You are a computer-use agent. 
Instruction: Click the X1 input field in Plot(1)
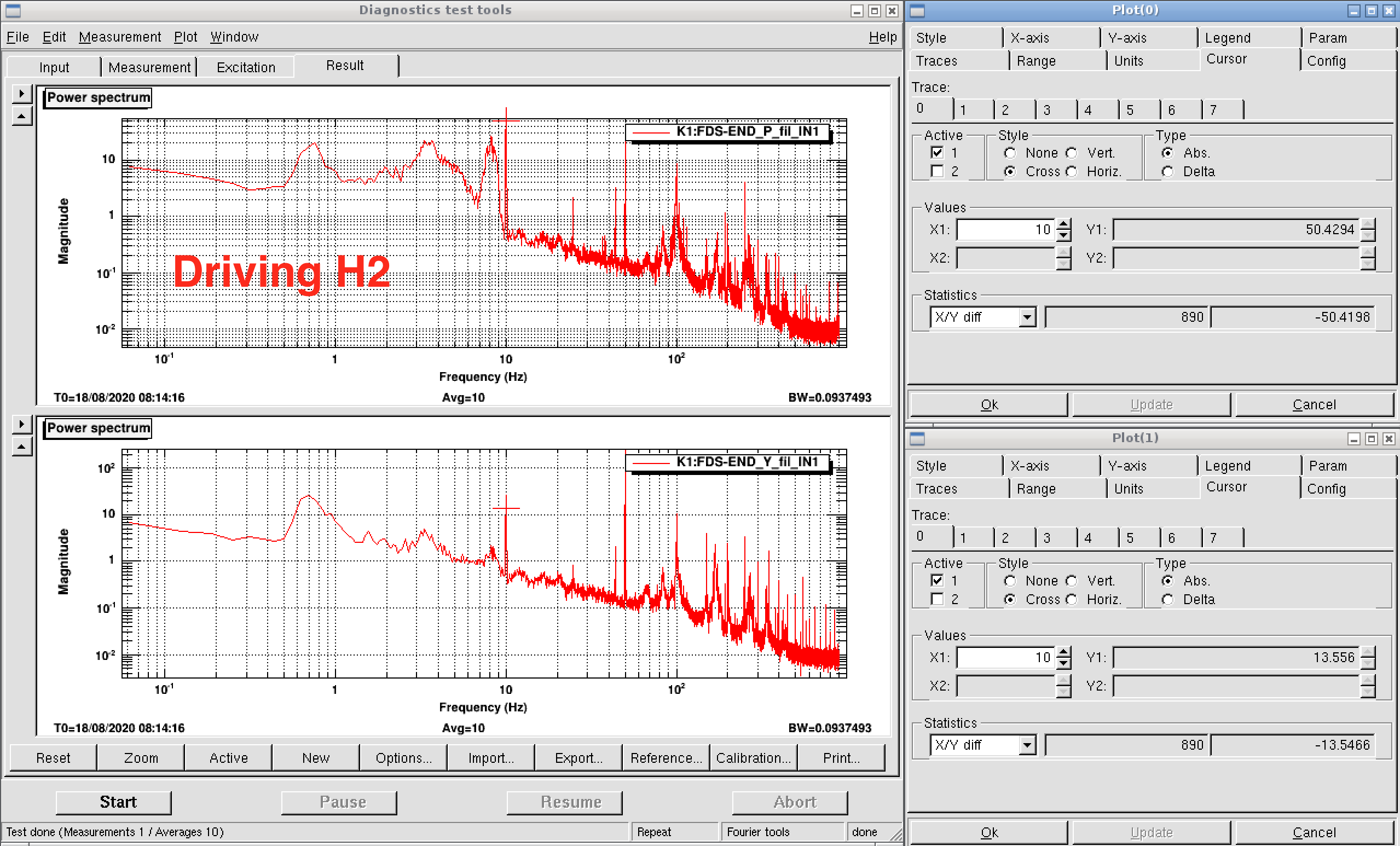tap(1006, 657)
